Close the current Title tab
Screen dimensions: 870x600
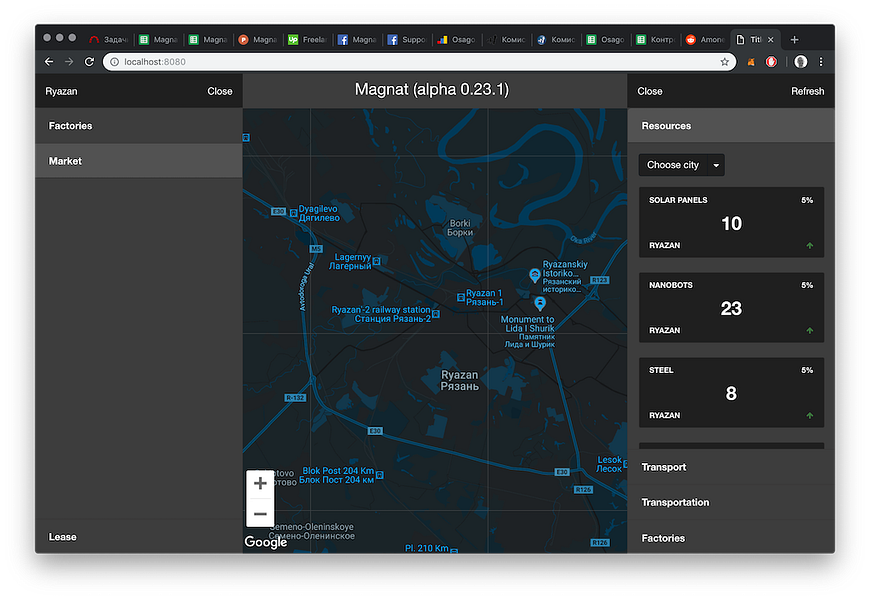click(x=771, y=39)
